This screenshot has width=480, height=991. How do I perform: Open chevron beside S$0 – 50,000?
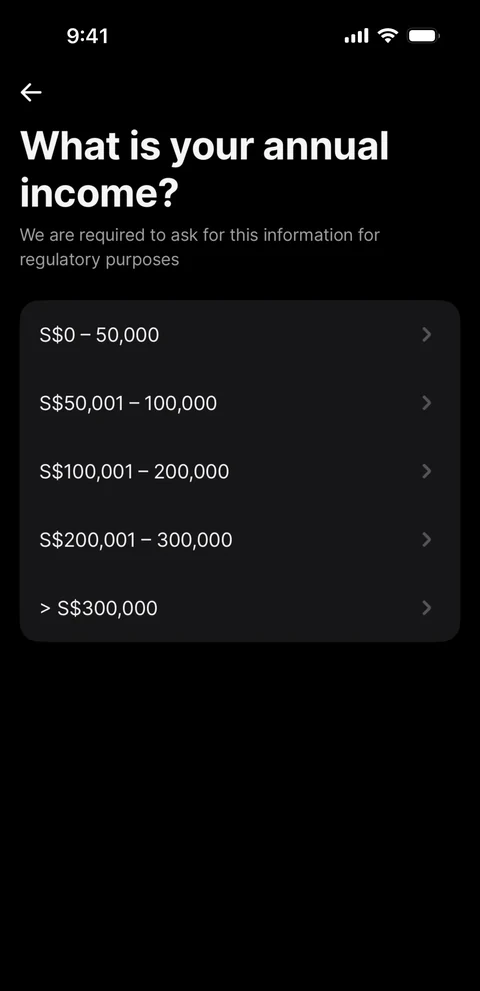427,335
